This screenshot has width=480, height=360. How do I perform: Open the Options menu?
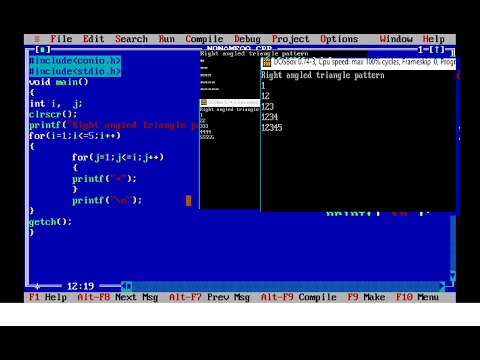(339, 39)
